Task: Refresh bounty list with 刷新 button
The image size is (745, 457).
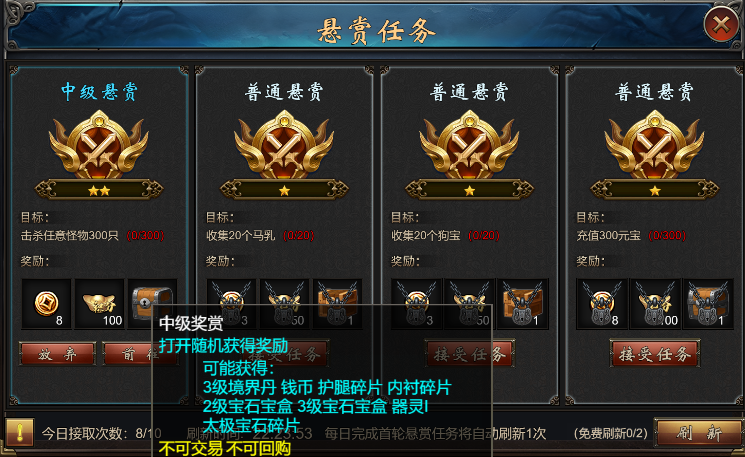Action: 699,432
